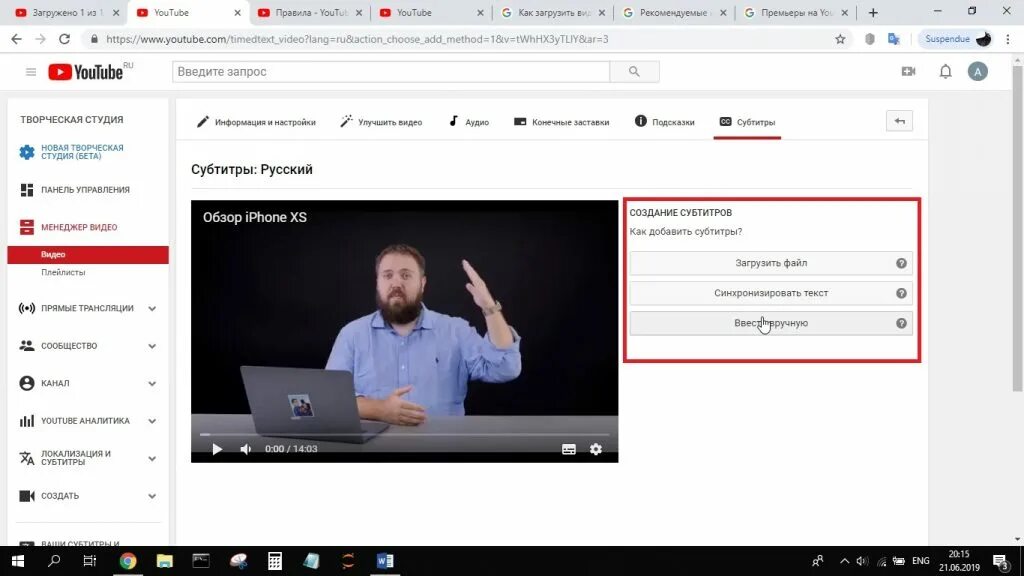Switch to Улучшить видео tab

point(381,122)
